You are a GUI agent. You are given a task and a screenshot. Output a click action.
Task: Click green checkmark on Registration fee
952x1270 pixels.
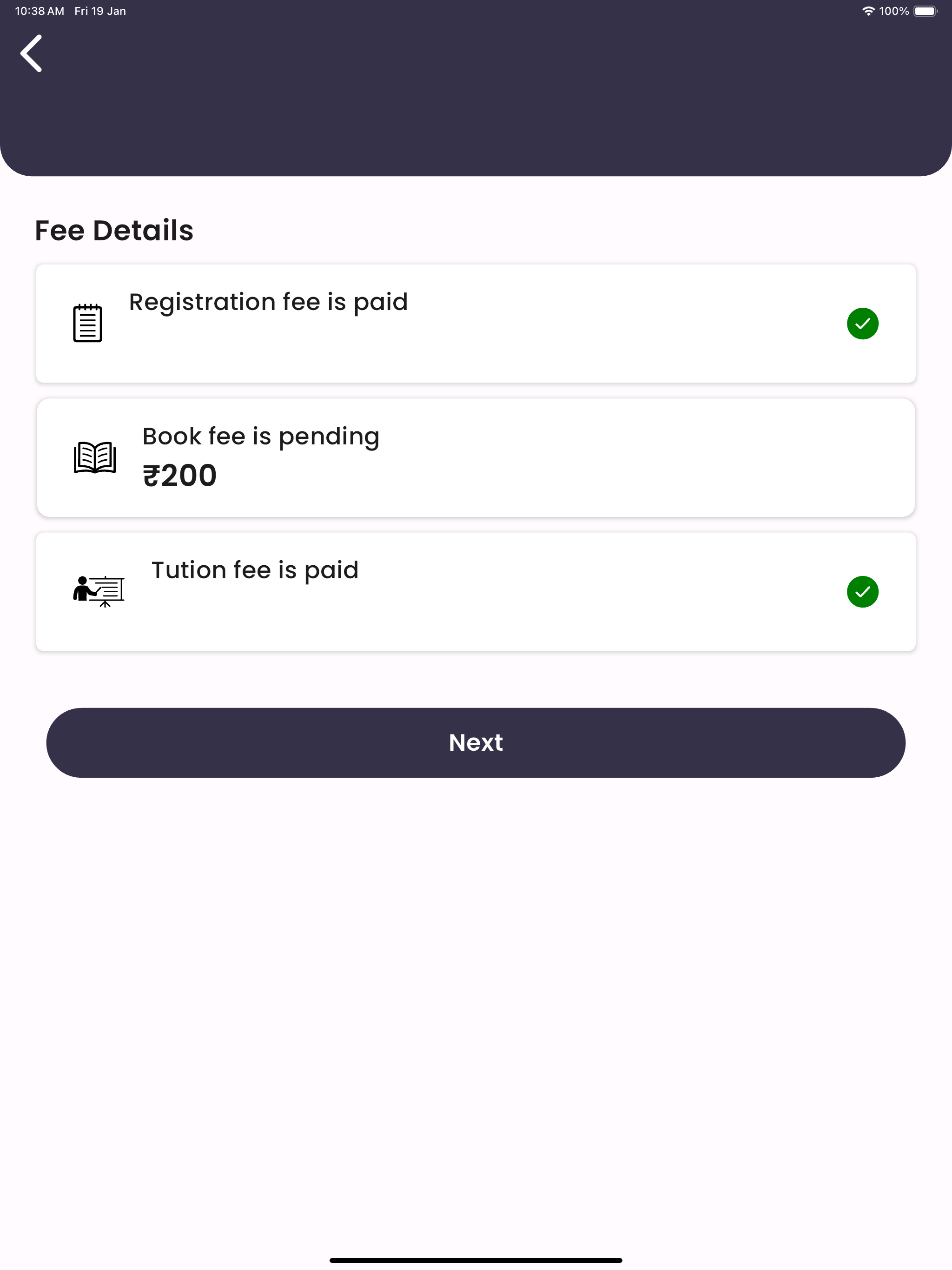click(862, 324)
